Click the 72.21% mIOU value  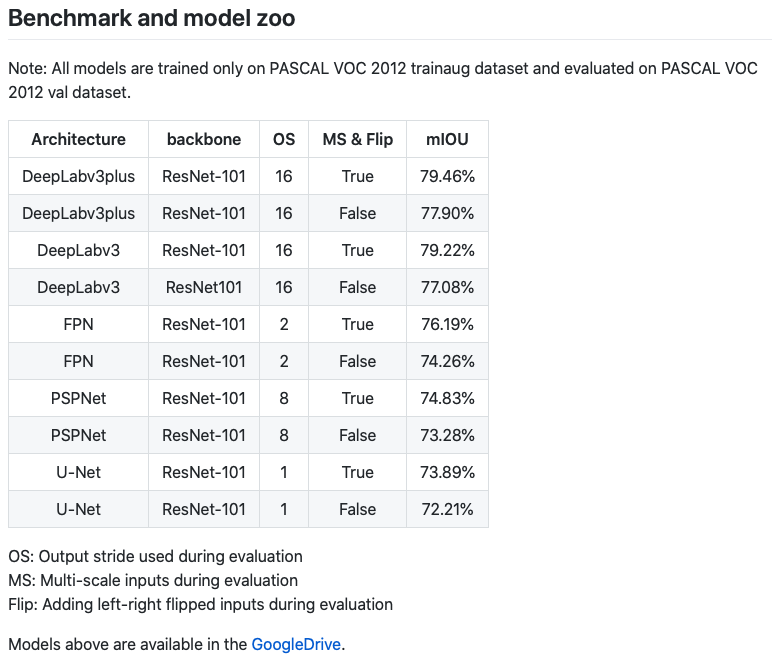[x=447, y=509]
